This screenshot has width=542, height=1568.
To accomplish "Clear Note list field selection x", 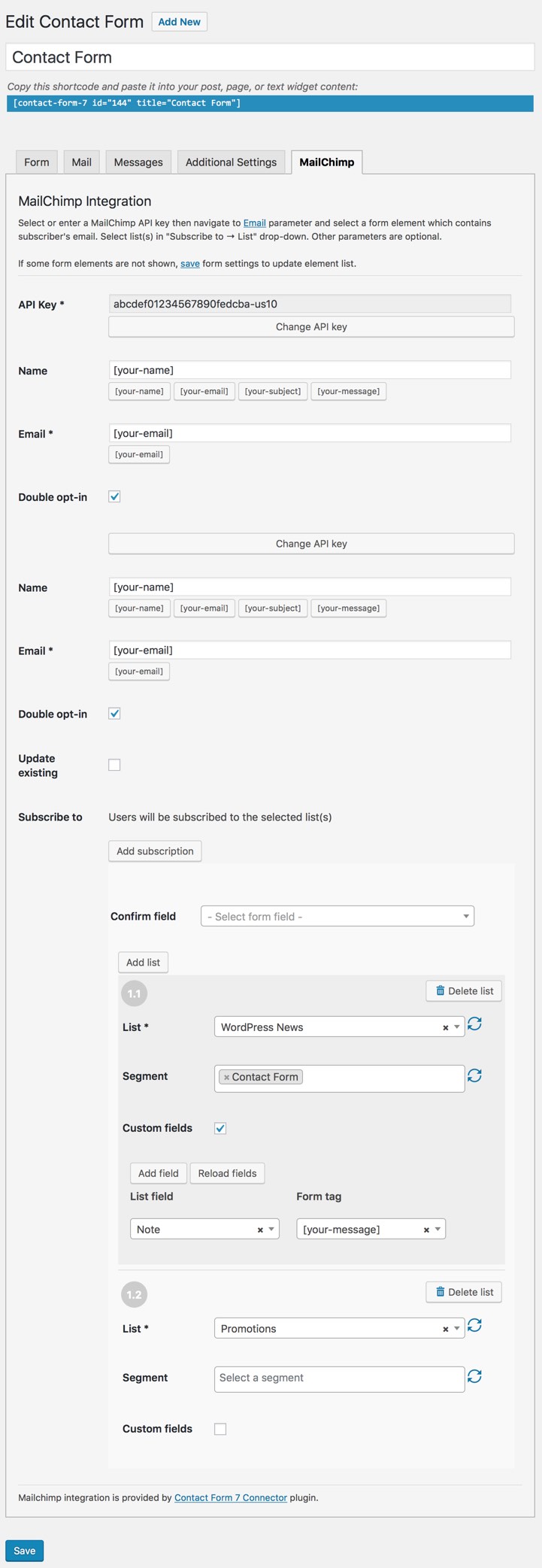I will [x=260, y=1230].
